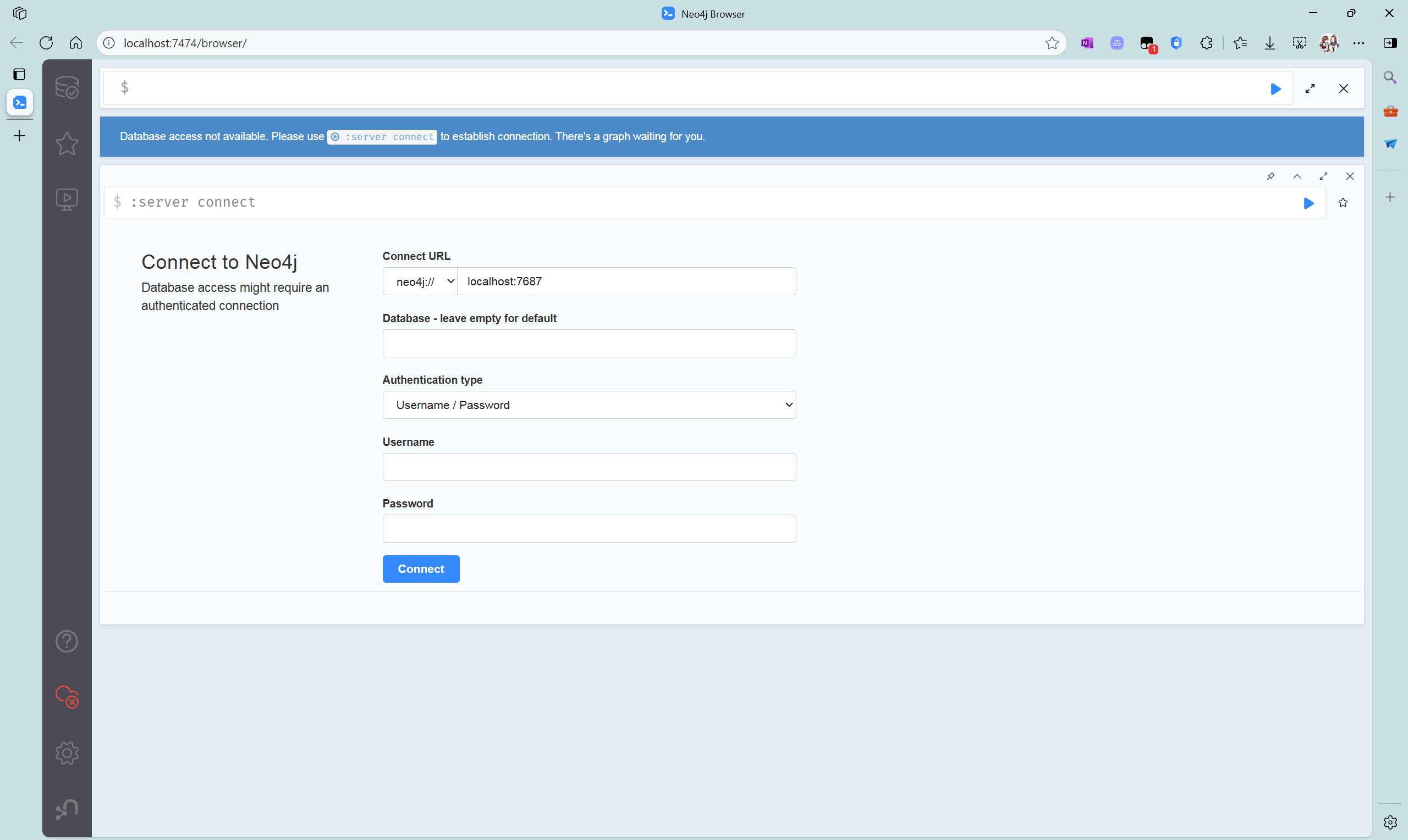This screenshot has width=1408, height=840.
Task: Open the About Neo4j icon
Action: [67, 809]
